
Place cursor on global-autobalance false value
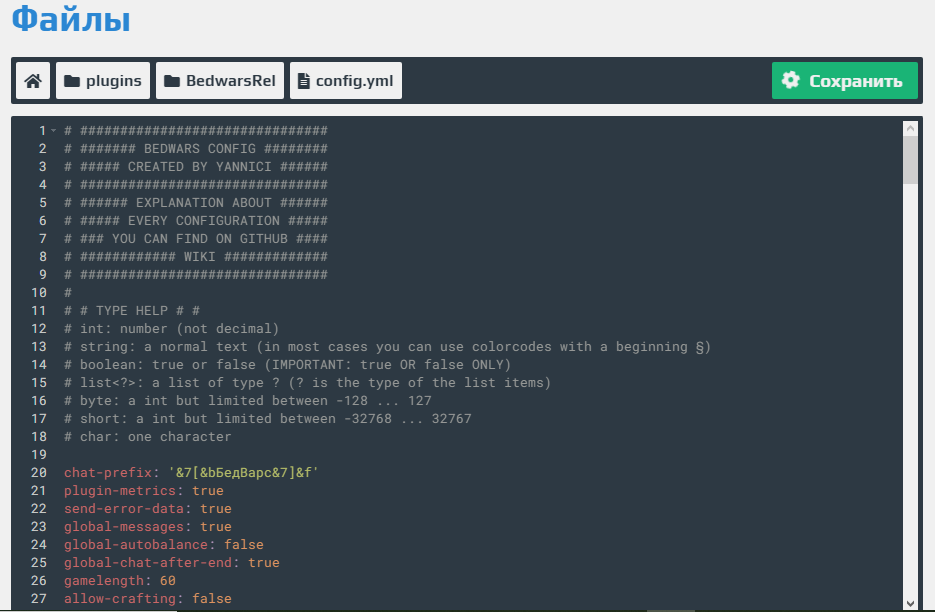click(243, 545)
